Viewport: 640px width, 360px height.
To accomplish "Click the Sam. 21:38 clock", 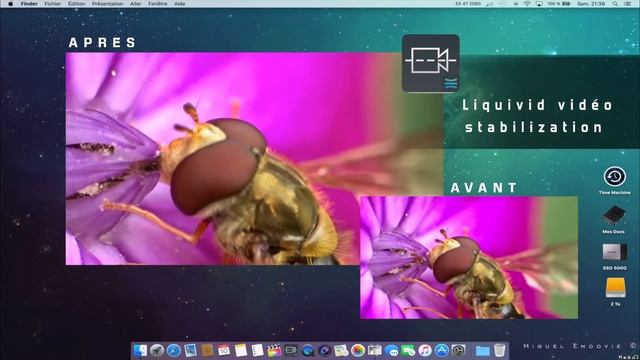I will (x=591, y=4).
